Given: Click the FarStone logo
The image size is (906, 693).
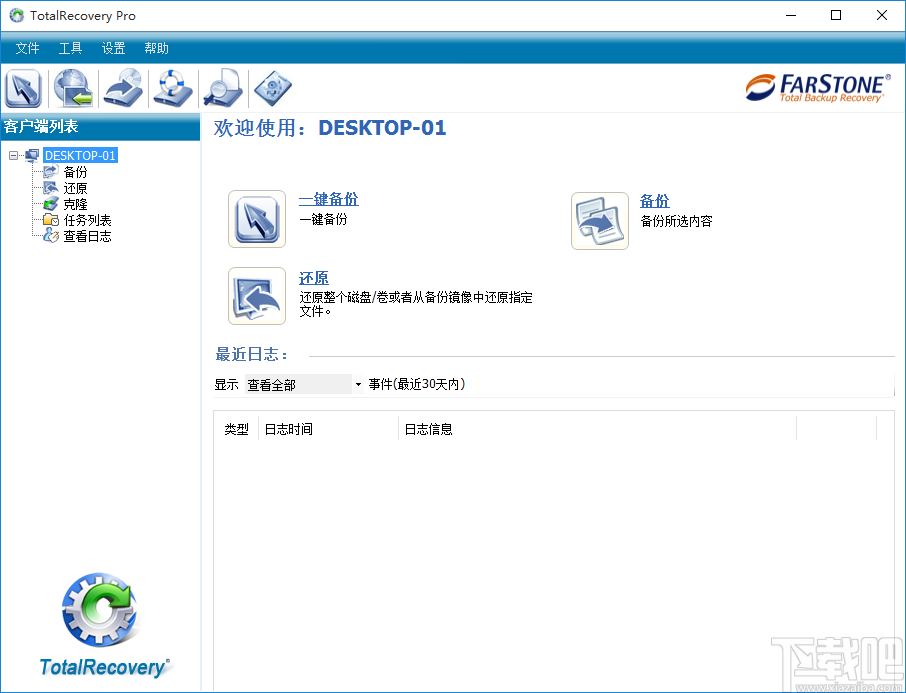Looking at the screenshot, I should (818, 89).
